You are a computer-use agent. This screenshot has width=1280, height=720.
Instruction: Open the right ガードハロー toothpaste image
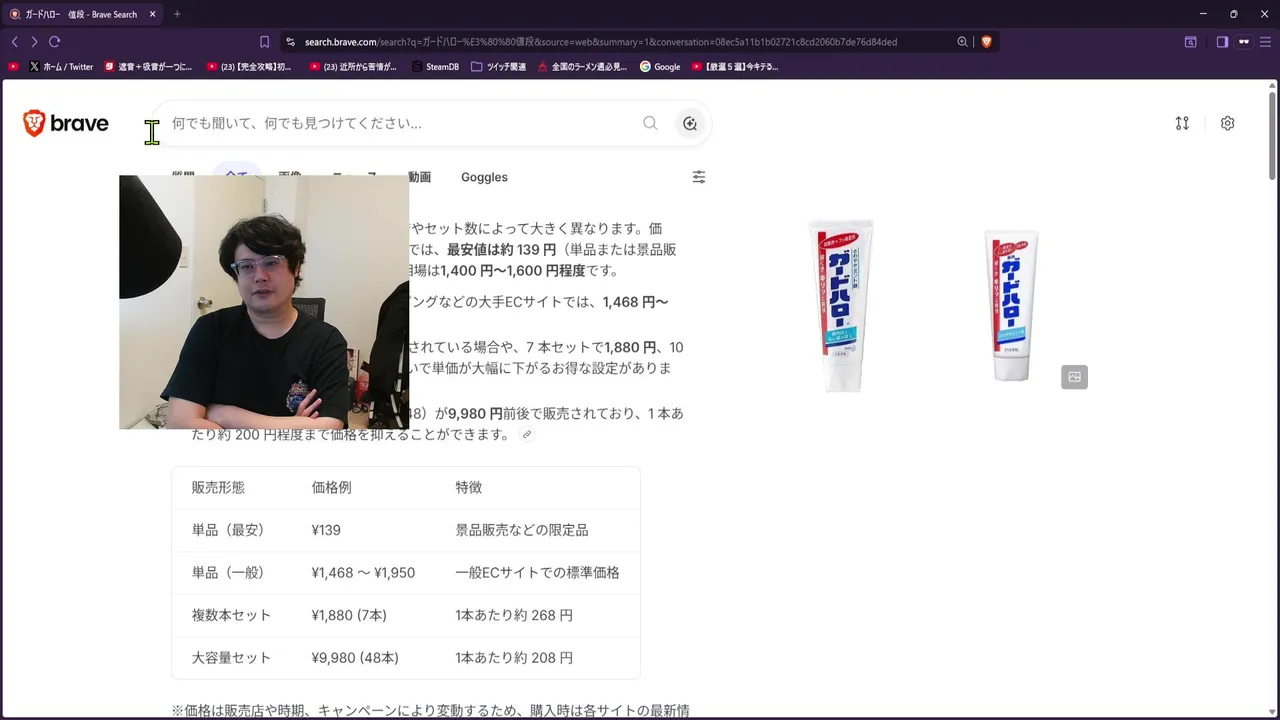(1012, 305)
